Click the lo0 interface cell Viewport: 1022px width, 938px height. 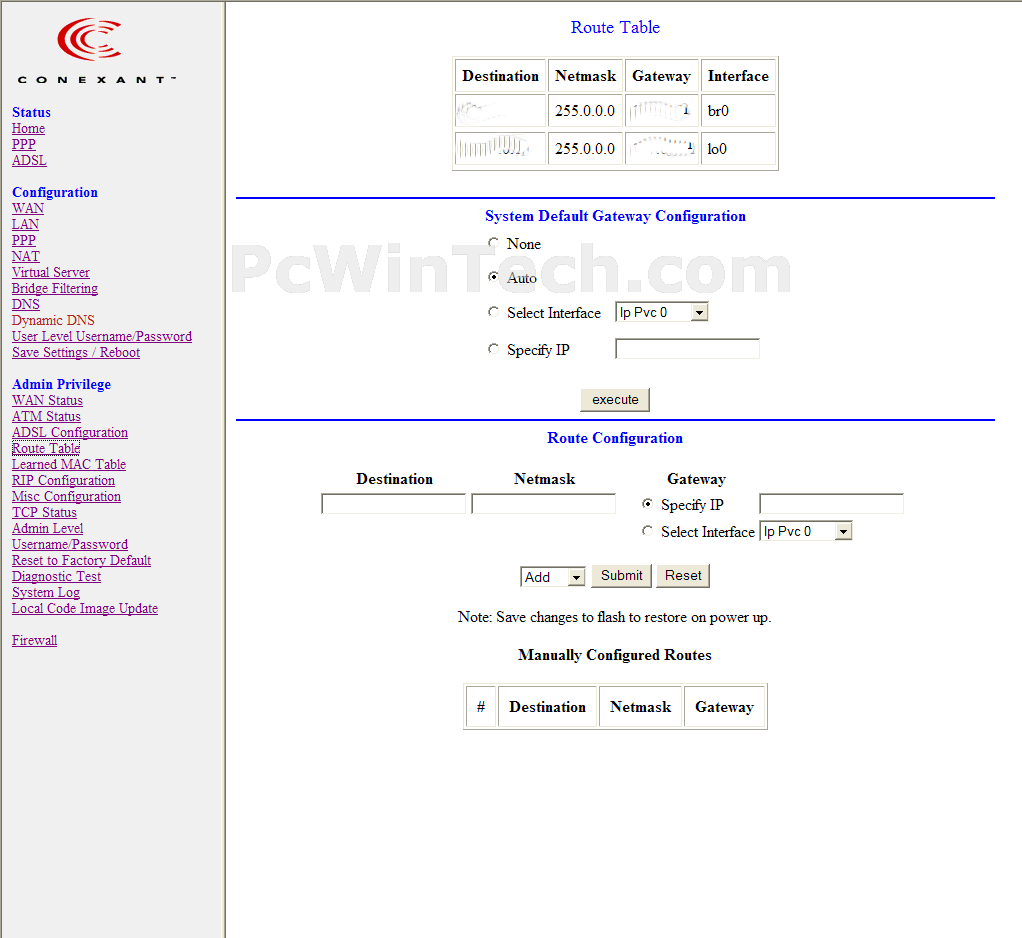[738, 149]
